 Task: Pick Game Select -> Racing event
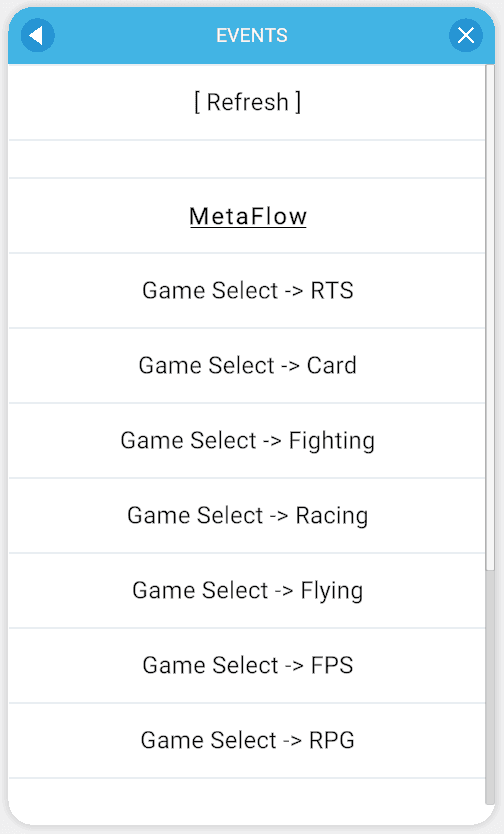(x=247, y=516)
